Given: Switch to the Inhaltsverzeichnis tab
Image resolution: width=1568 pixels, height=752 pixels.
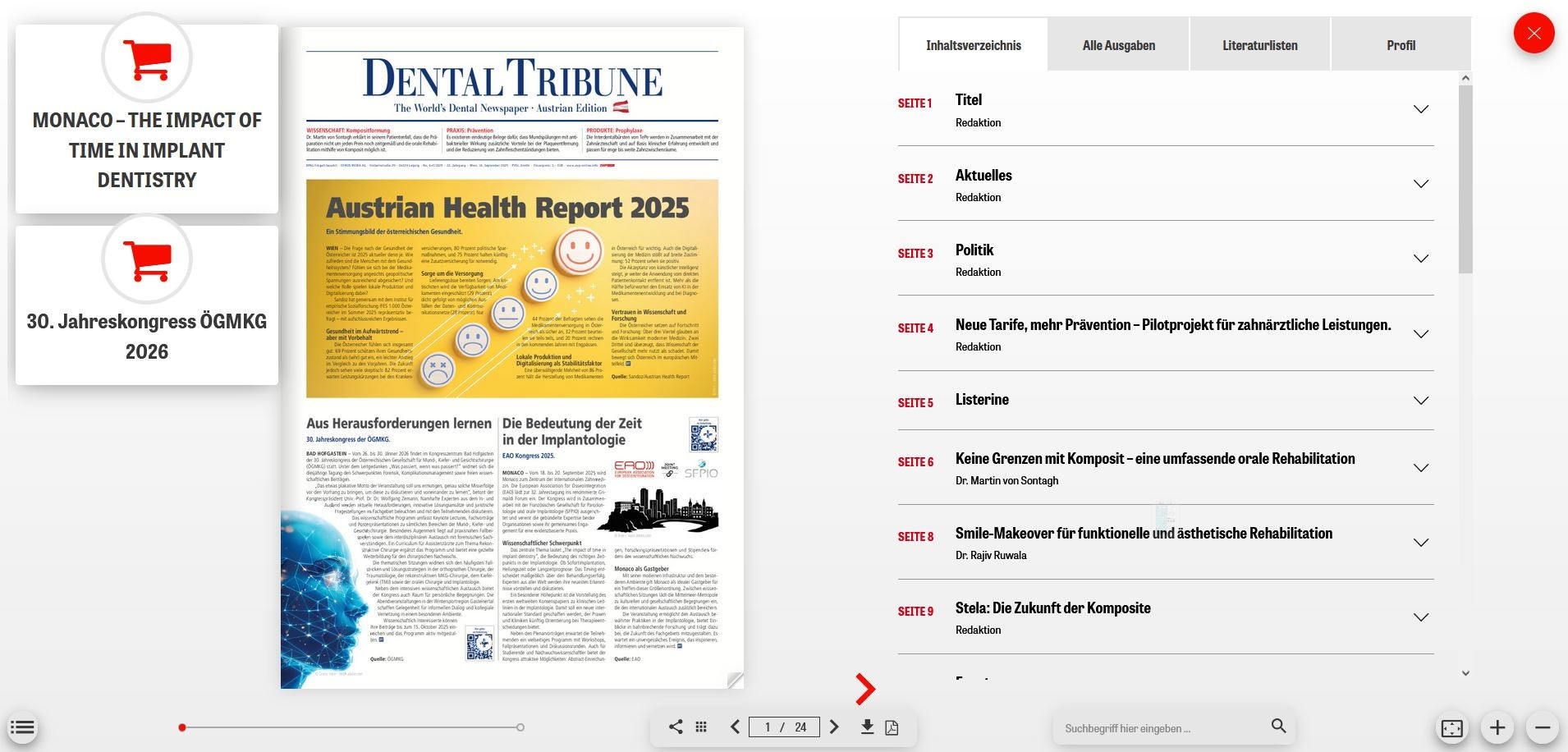Looking at the screenshot, I should coord(974,45).
